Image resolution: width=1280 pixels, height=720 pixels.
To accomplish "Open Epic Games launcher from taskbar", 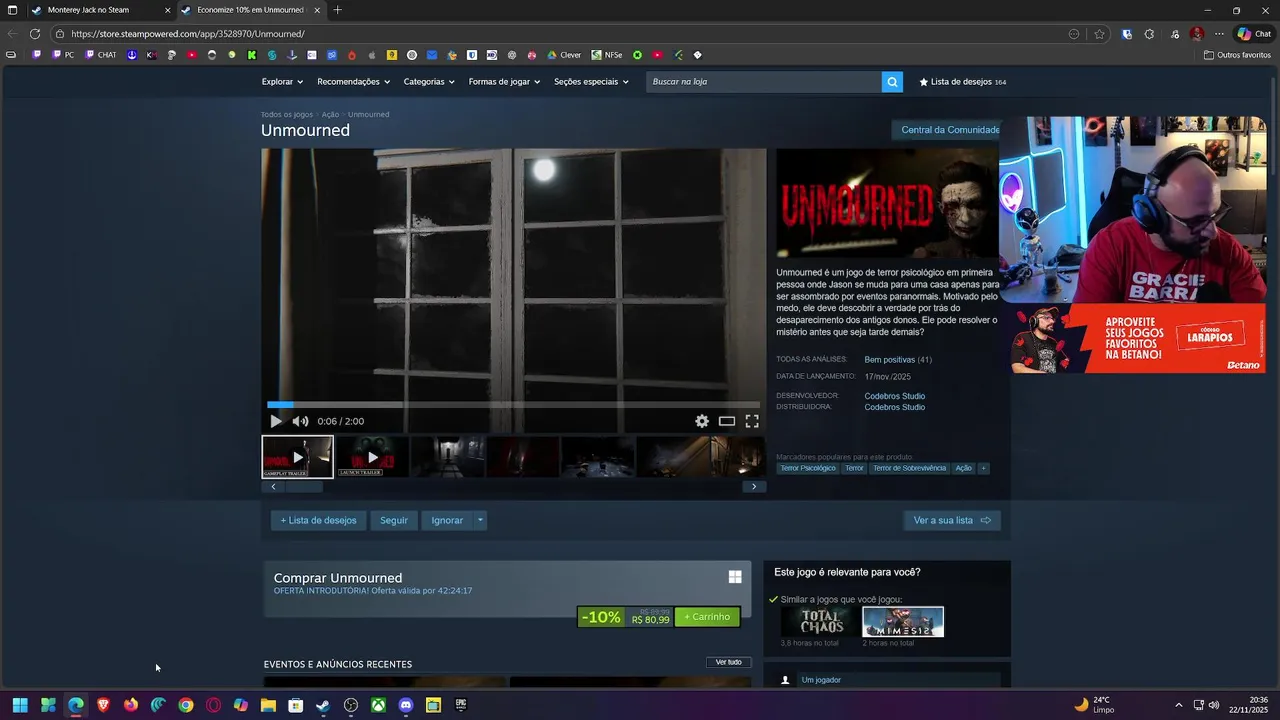I will coord(461,705).
